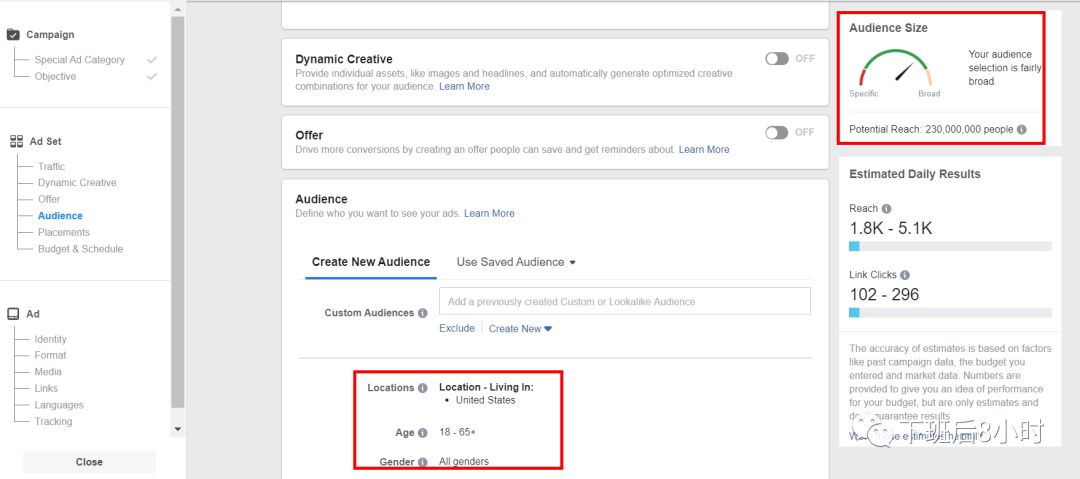Click sidebar scrollbar up arrow
Viewport: 1080px width, 479px height.
coord(178,9)
